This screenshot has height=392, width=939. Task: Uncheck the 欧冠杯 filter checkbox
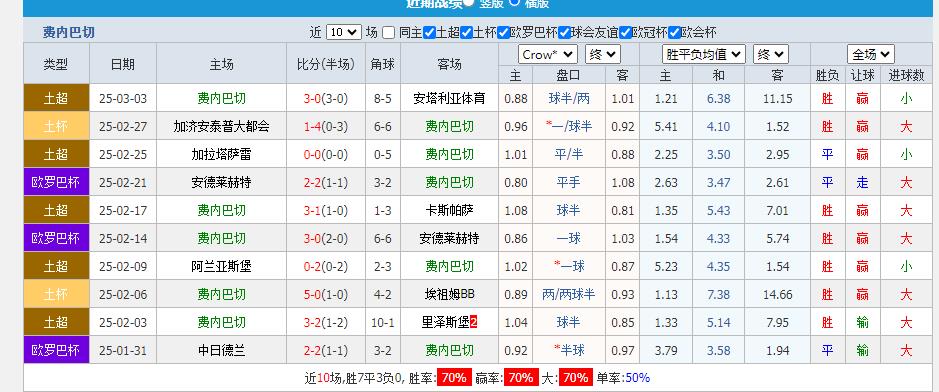click(x=626, y=33)
